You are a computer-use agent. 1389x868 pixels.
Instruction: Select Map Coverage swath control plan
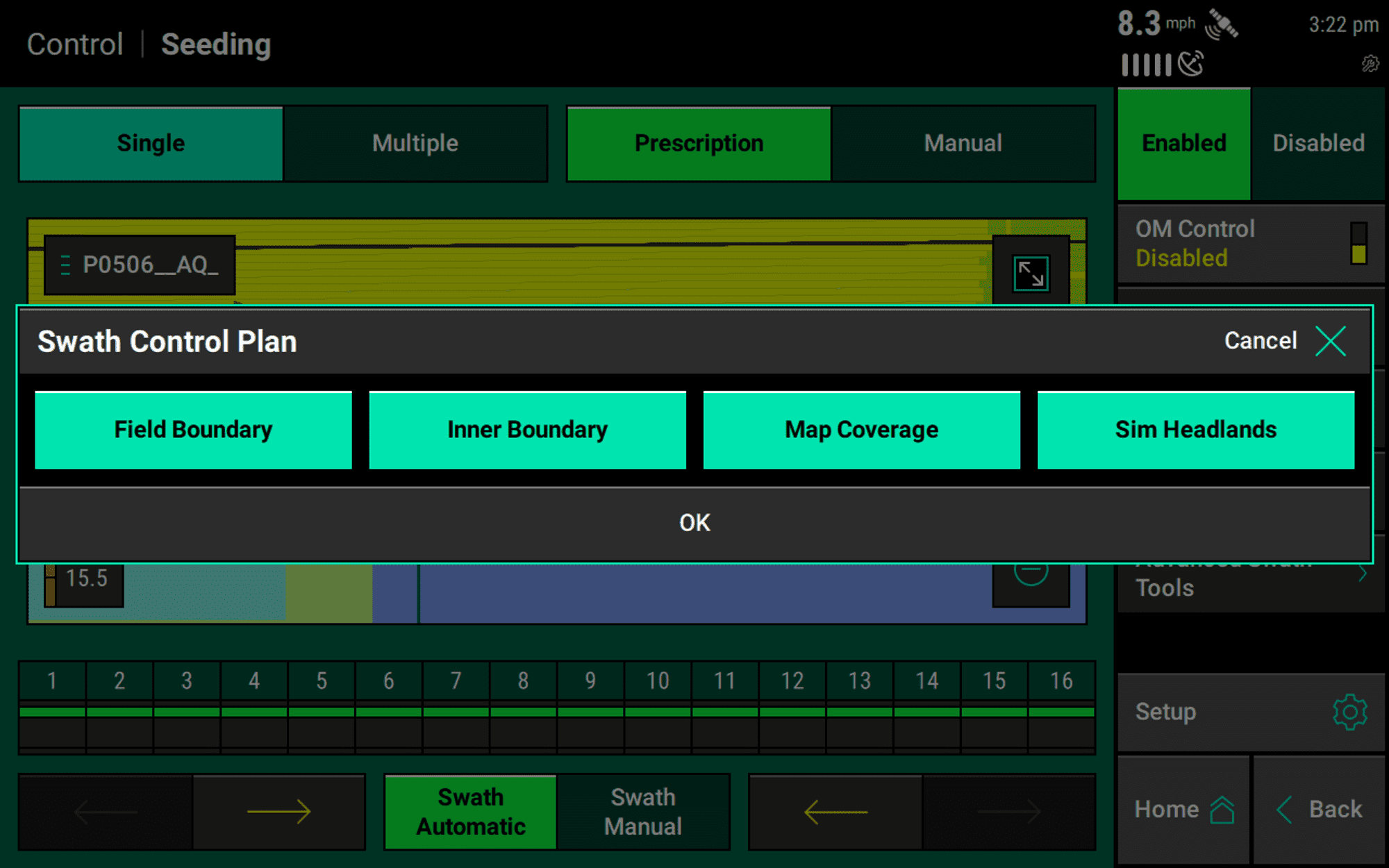click(x=860, y=429)
